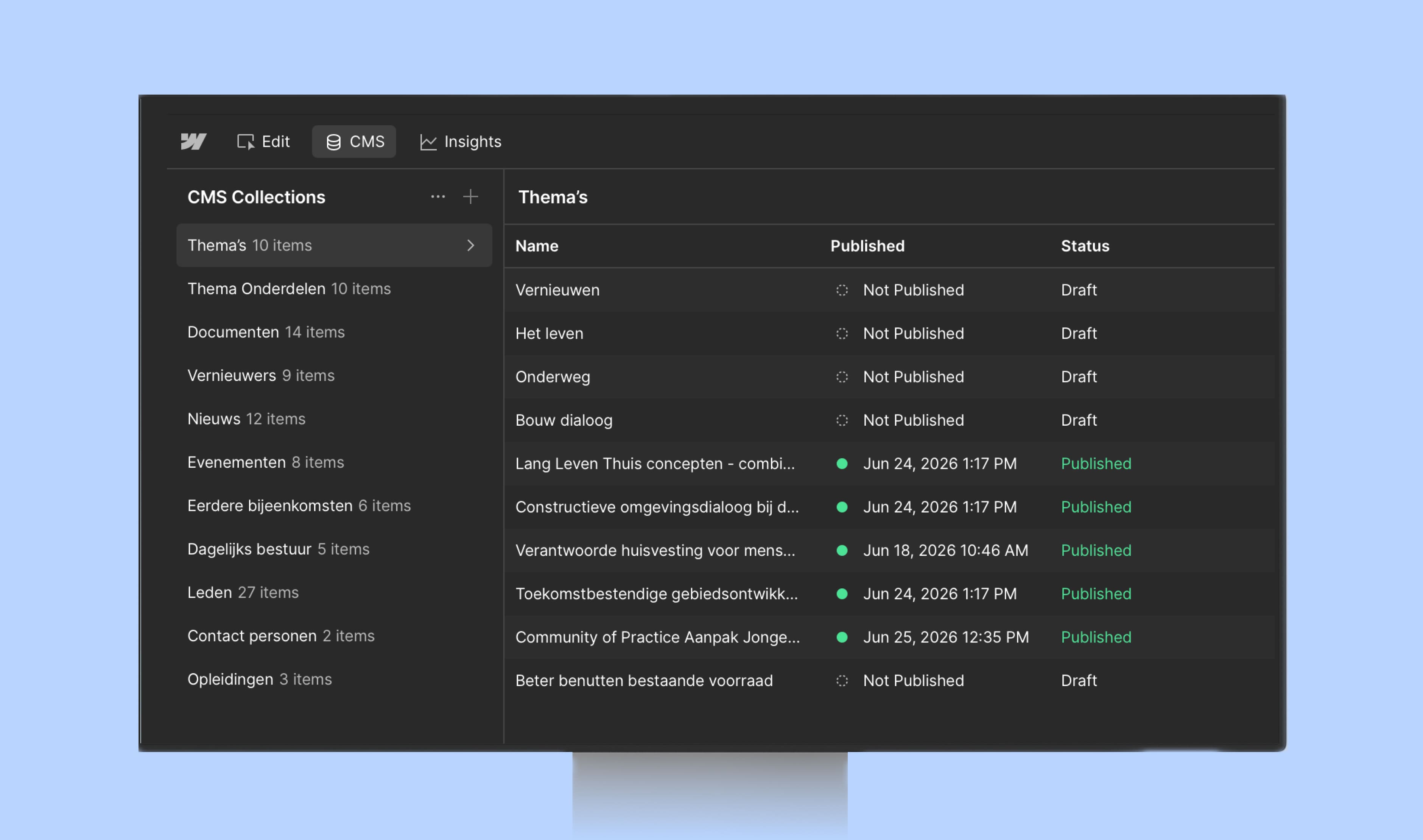Viewport: 1423px width, 840px height.
Task: Click the Jun 25, 2026 12:35 PM date
Action: coord(946,637)
